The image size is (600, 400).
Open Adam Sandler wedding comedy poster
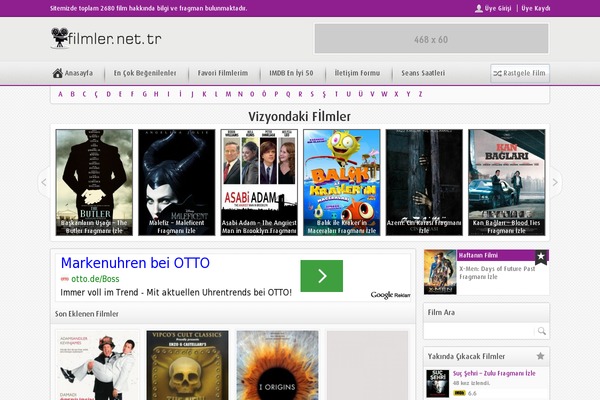[98, 365]
